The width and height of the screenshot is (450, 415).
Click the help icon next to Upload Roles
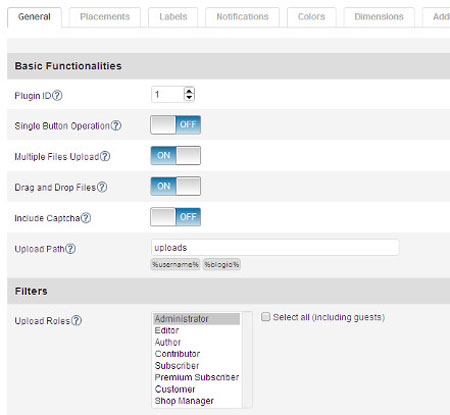(77, 320)
